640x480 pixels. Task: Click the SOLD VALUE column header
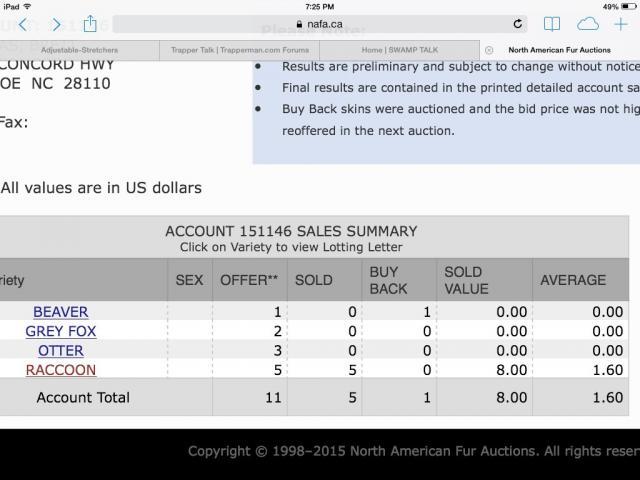point(466,280)
